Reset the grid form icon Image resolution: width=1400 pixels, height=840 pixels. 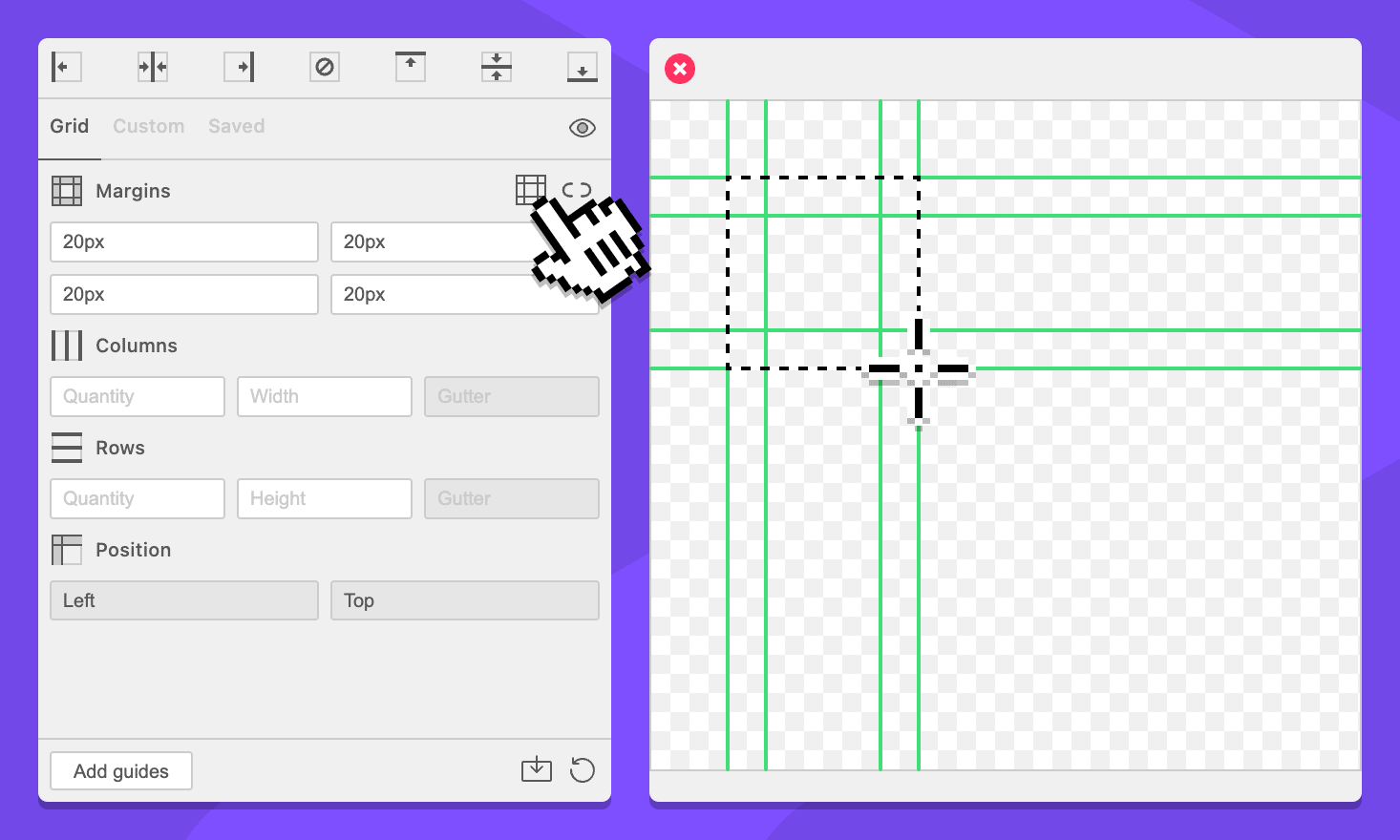click(x=582, y=769)
